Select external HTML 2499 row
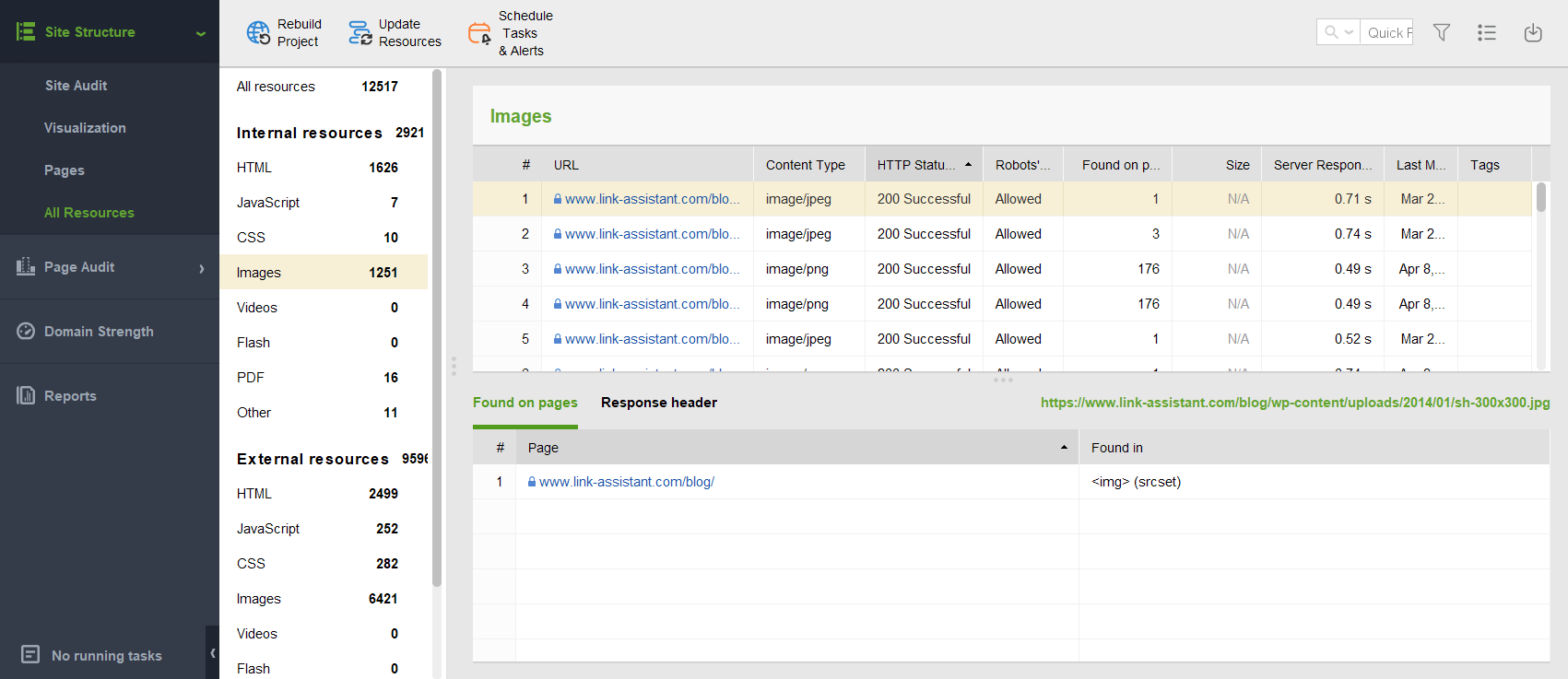Viewport: 1568px width, 679px height. pos(324,494)
